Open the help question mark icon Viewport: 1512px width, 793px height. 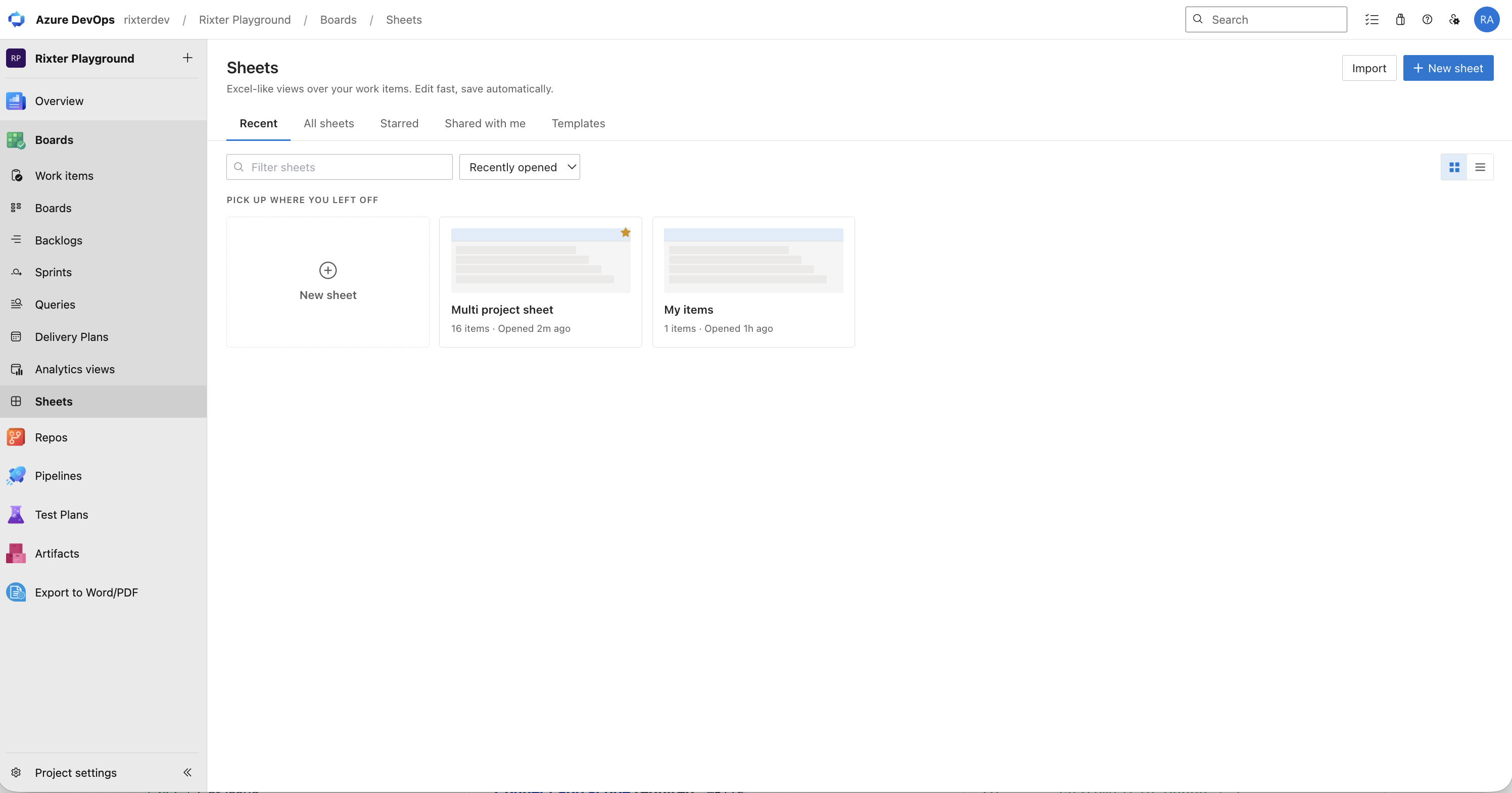(1427, 19)
